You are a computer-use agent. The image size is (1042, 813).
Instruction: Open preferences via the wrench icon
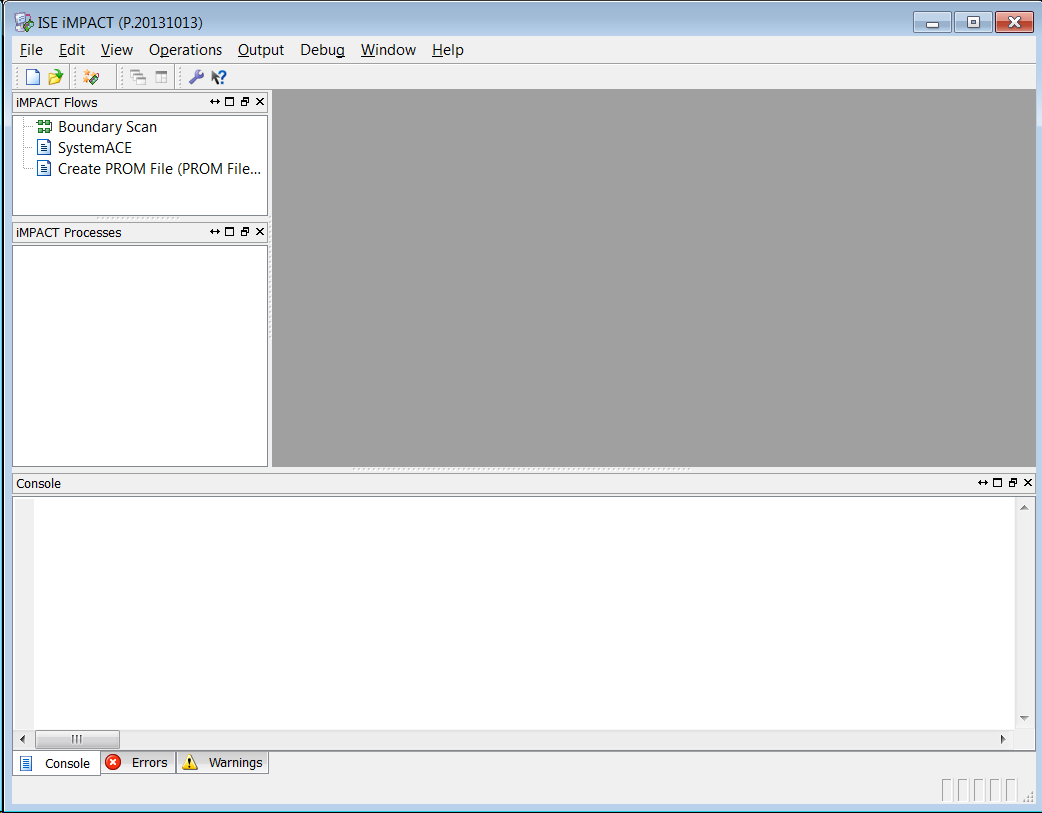(x=196, y=77)
